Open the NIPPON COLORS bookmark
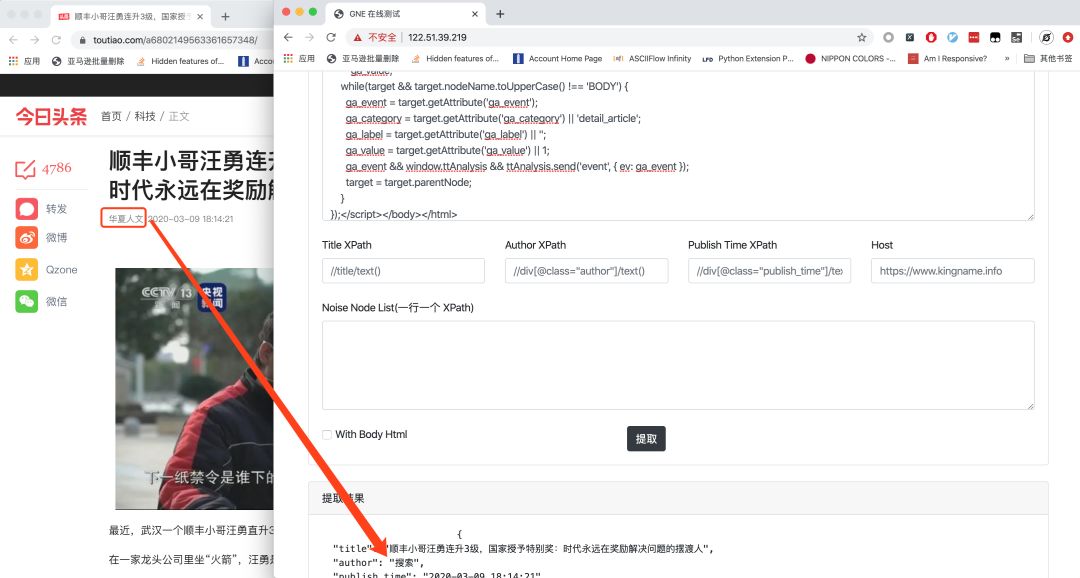The width and height of the screenshot is (1080, 578). 850,59
